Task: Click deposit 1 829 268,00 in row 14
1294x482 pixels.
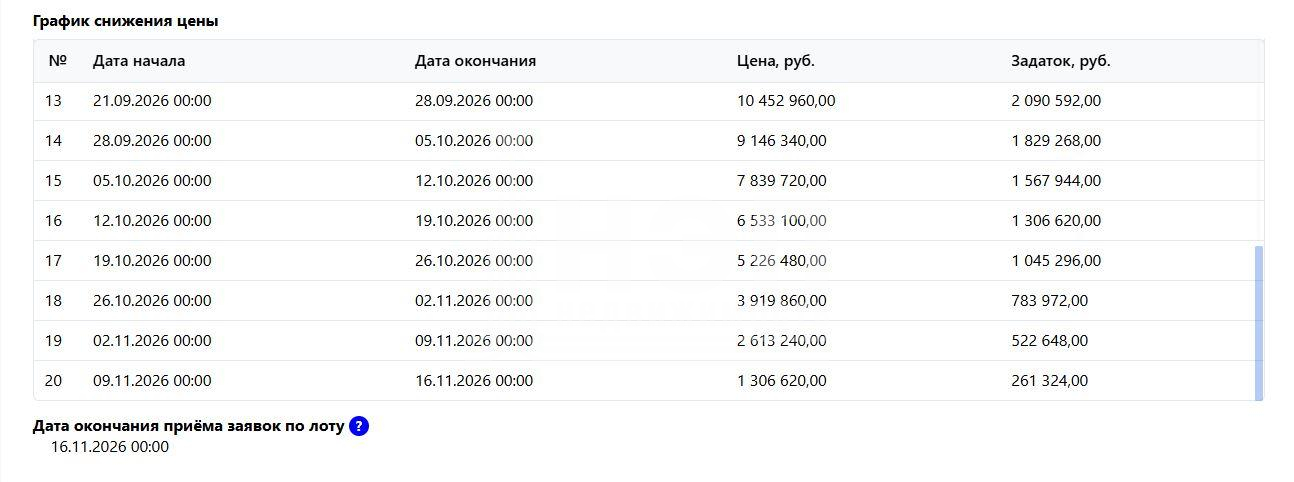Action: 1056,141
